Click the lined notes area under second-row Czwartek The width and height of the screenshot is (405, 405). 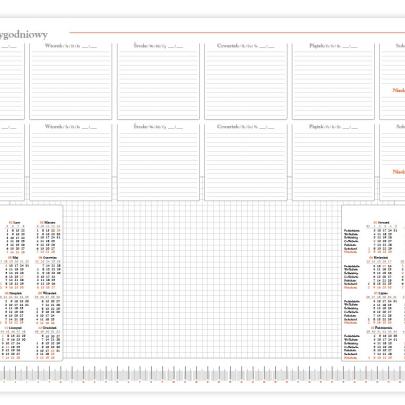point(246,165)
